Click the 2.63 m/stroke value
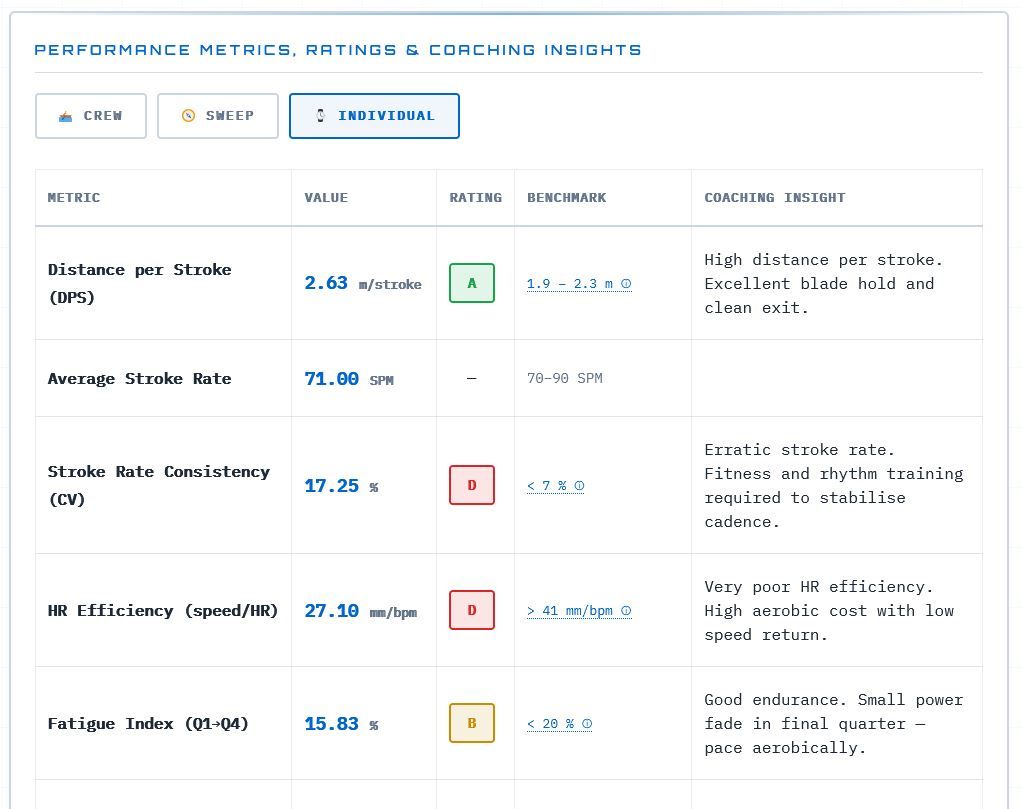Screen dimensions: 1022x809 click(x=363, y=283)
